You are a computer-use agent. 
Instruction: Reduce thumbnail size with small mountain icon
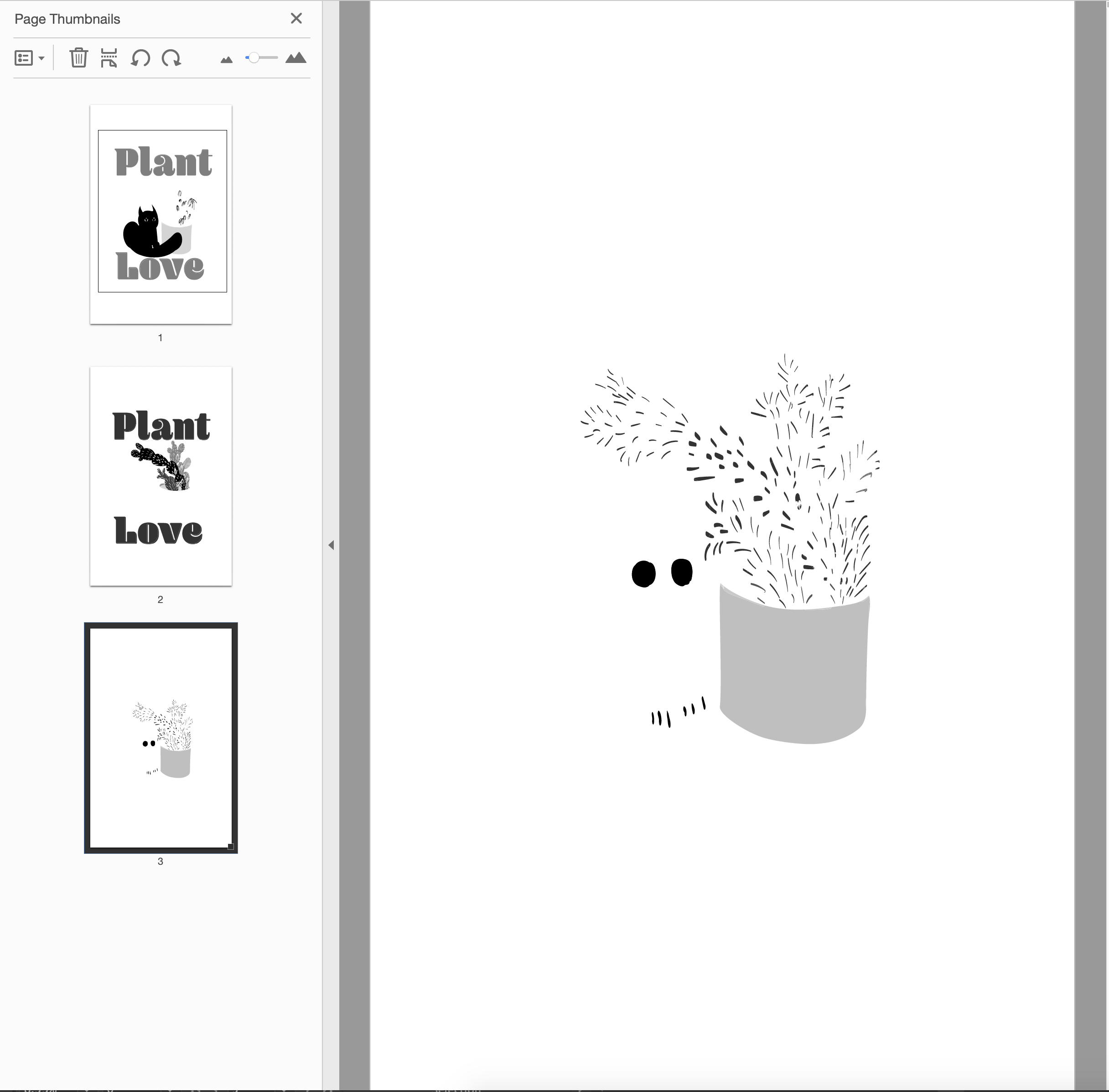click(227, 59)
